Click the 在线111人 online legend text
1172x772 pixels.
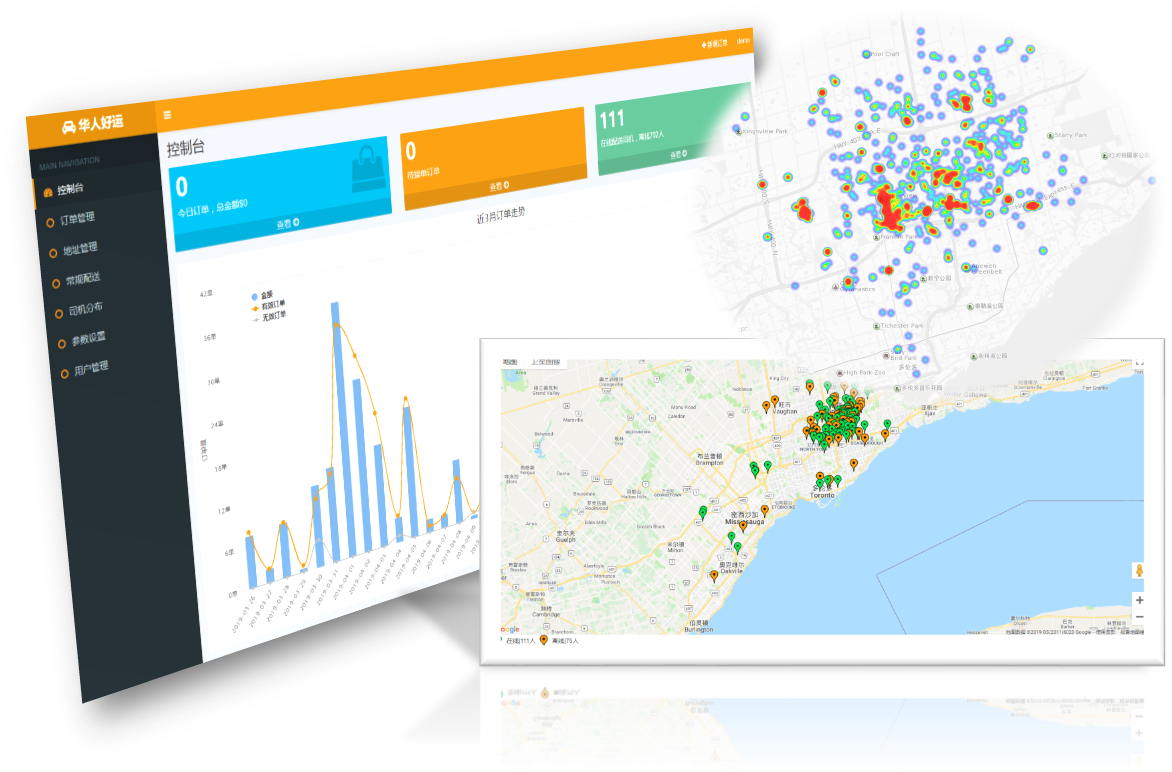(520, 641)
